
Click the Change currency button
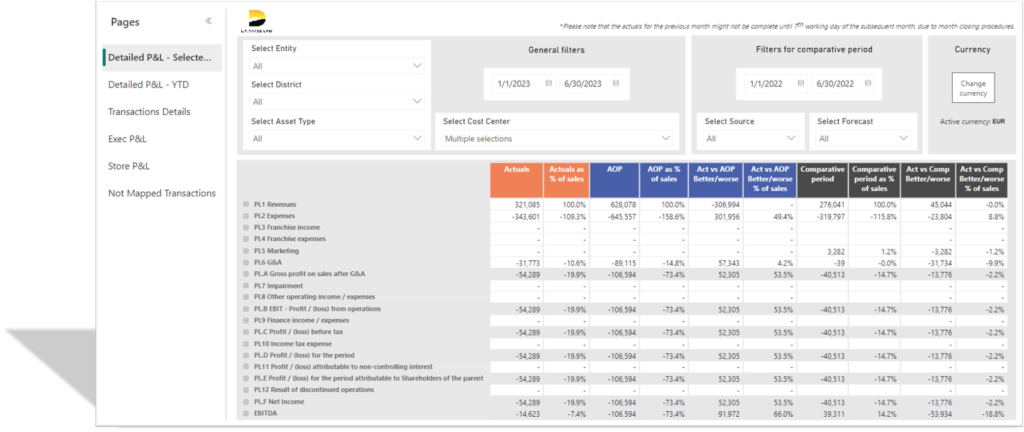pos(972,88)
